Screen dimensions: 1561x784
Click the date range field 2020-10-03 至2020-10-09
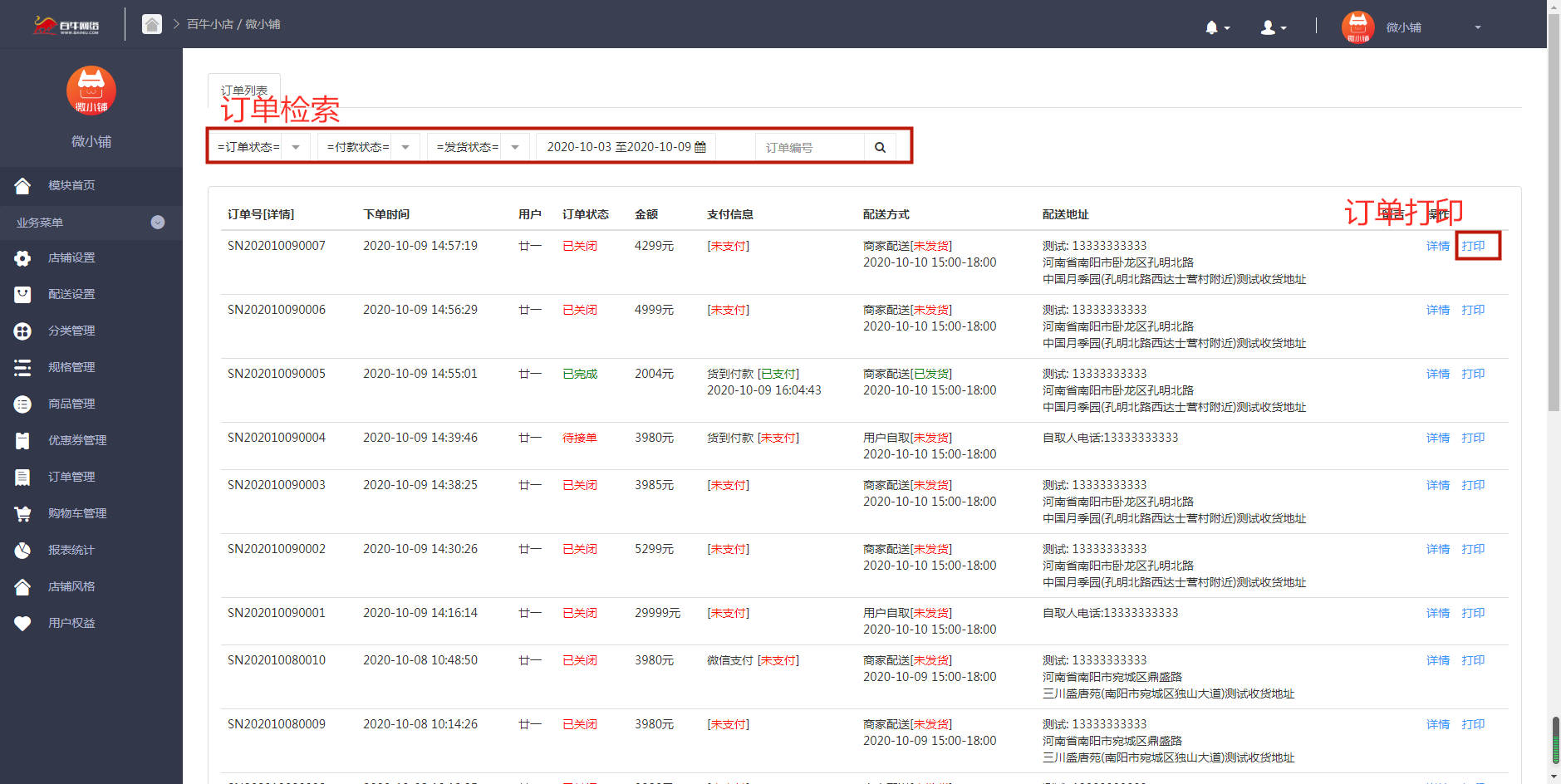[626, 147]
